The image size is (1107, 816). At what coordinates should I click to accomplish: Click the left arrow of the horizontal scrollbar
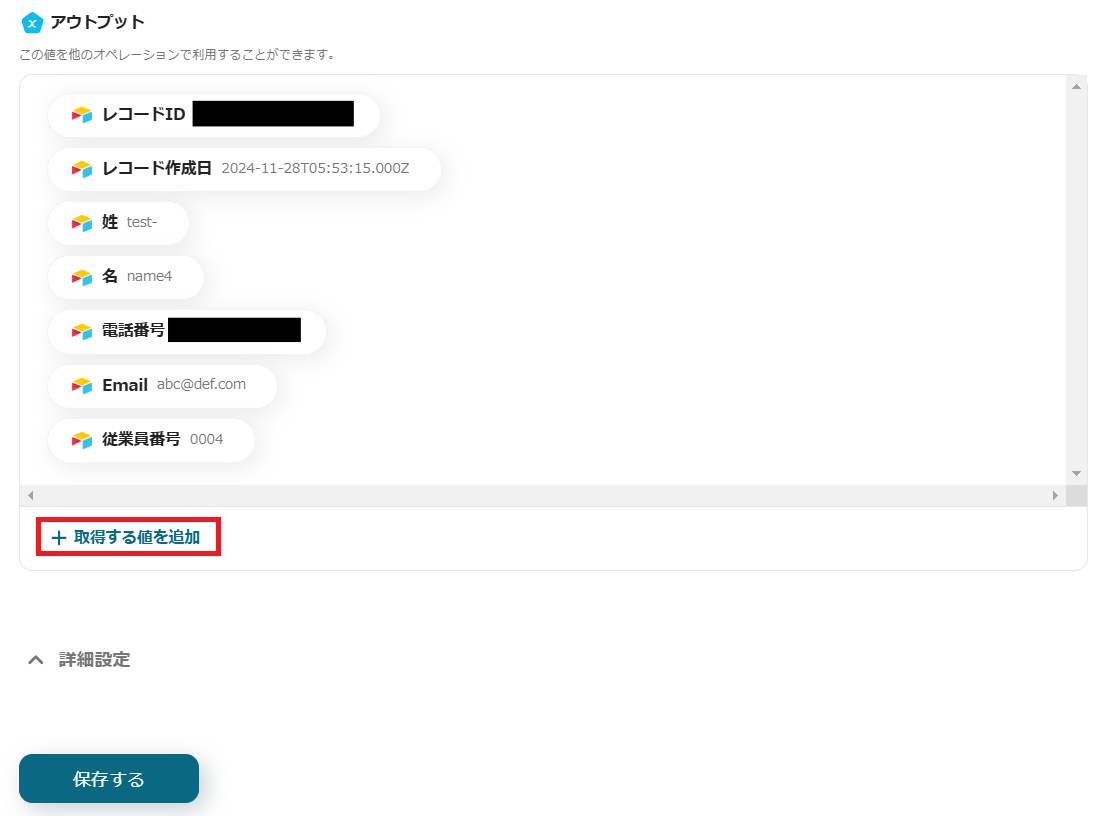pyautogui.click(x=30, y=496)
